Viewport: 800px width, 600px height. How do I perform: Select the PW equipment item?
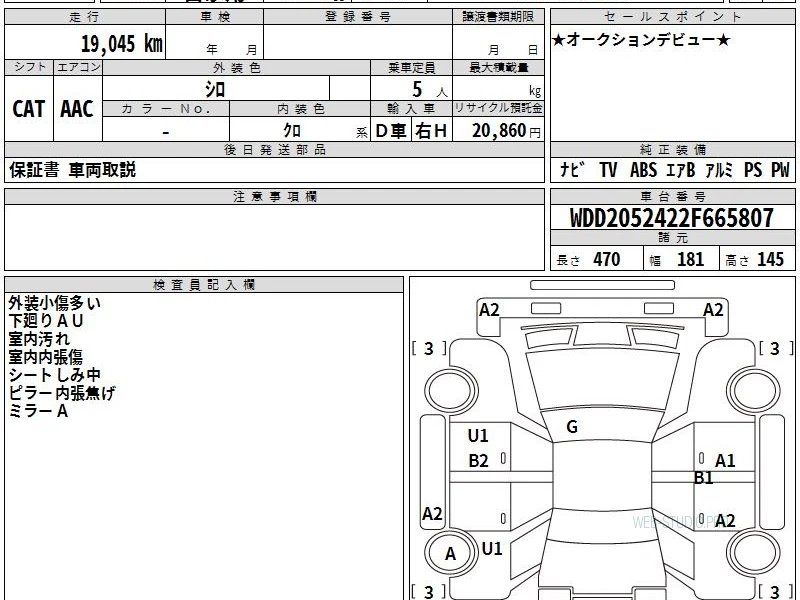click(780, 170)
